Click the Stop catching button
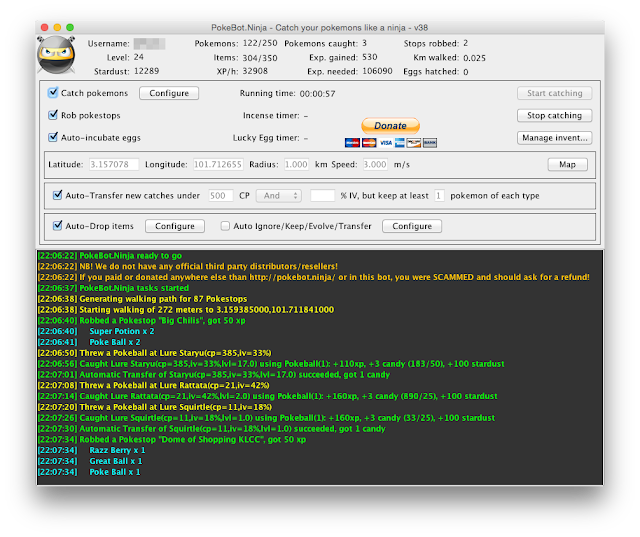The image size is (640, 537). tap(554, 115)
